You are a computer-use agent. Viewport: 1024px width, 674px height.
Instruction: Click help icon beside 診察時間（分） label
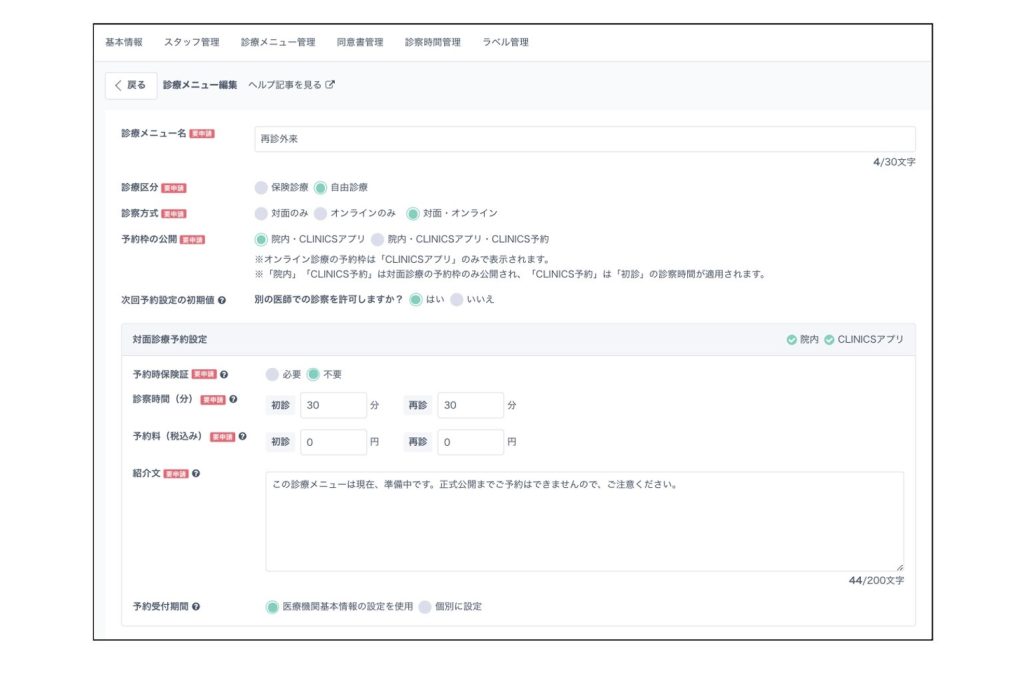pos(233,400)
